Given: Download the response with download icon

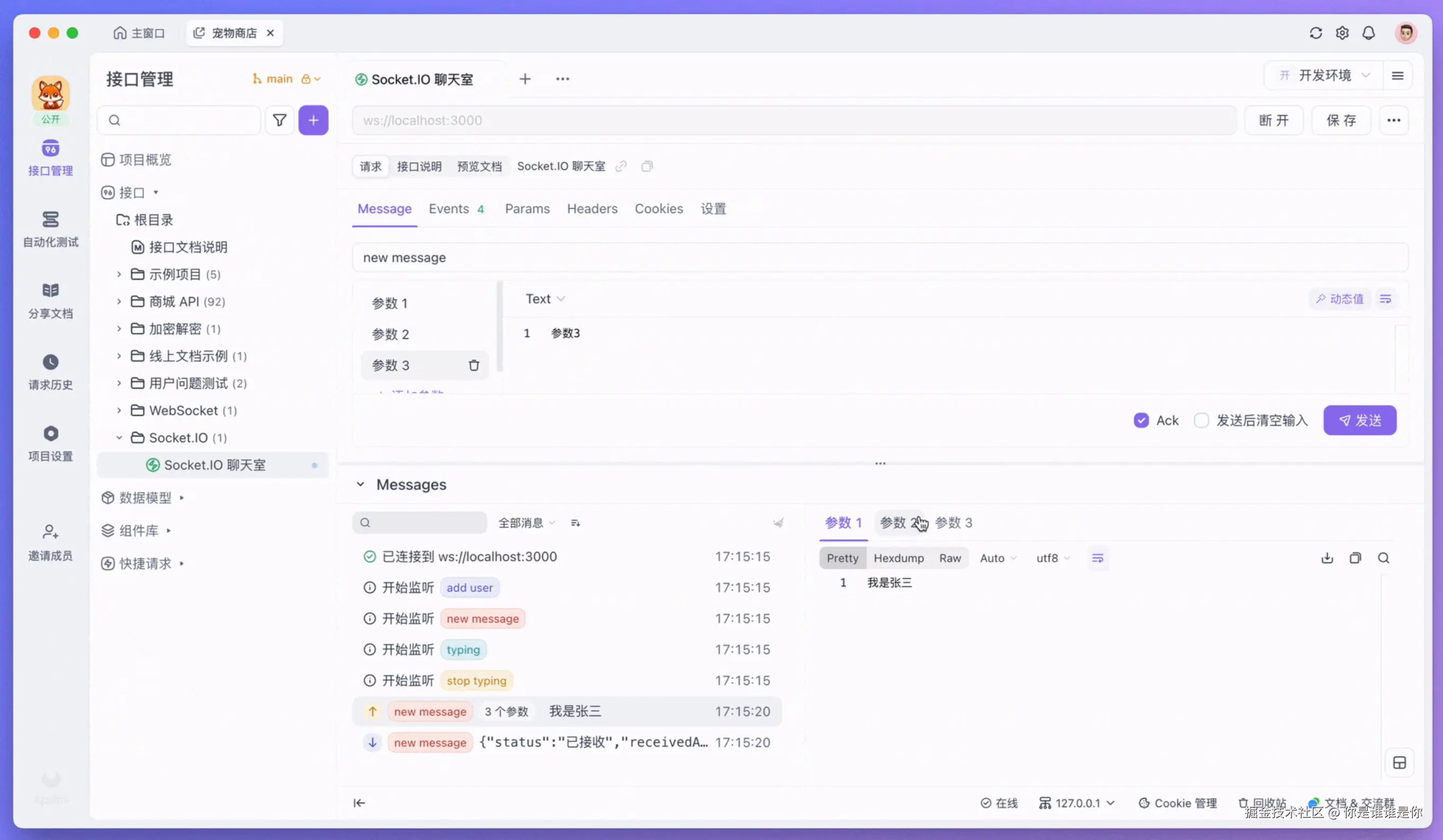Looking at the screenshot, I should pos(1327,558).
